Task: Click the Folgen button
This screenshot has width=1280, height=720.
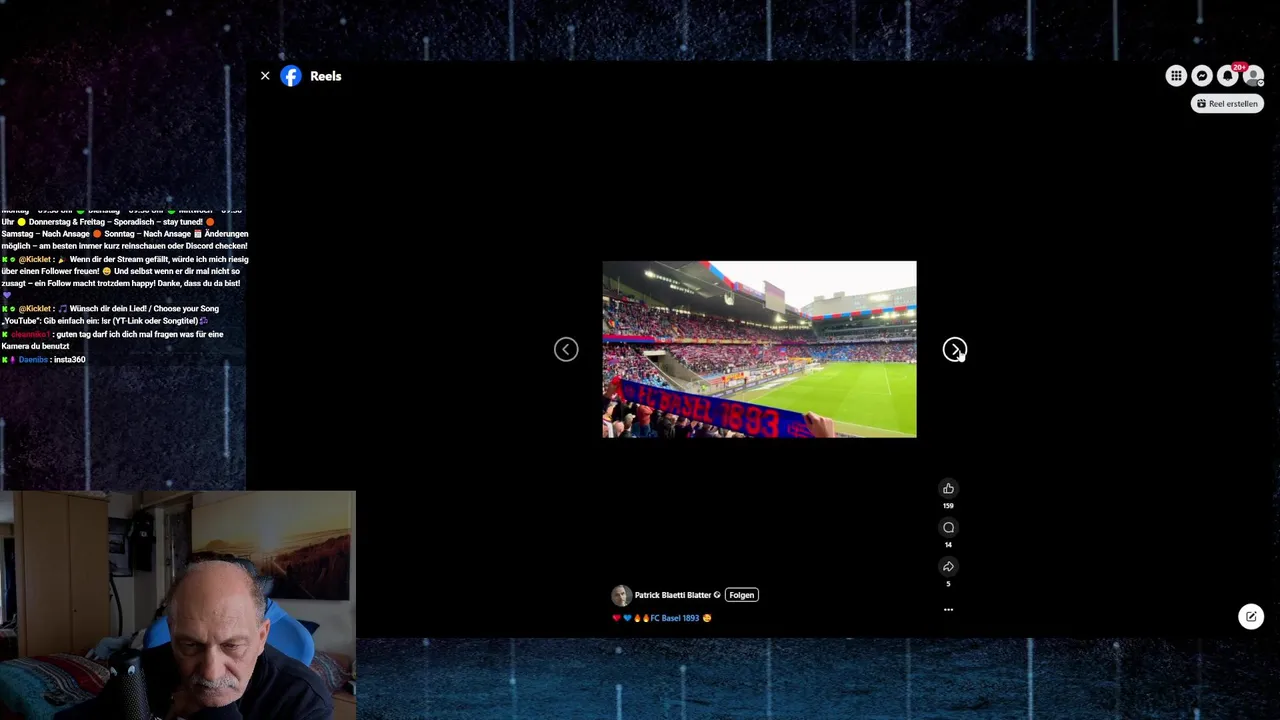Action: pos(741,595)
